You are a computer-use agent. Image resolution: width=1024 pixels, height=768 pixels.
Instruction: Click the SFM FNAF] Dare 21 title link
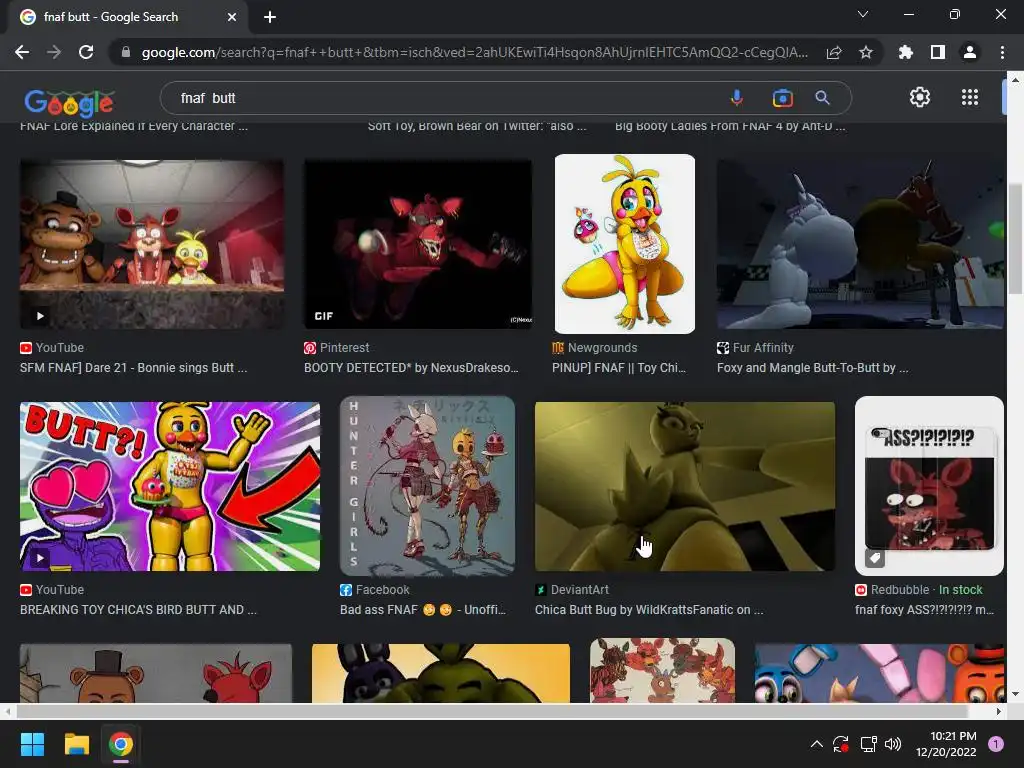click(133, 368)
